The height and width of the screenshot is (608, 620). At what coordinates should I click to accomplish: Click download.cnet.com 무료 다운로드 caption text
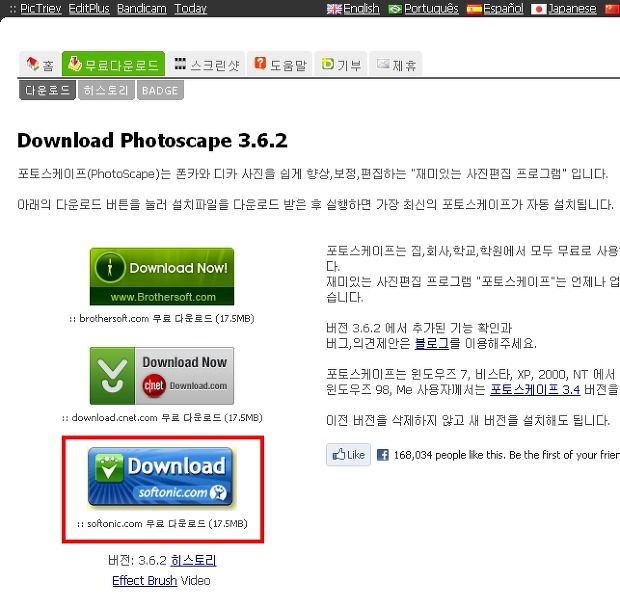(x=162, y=417)
